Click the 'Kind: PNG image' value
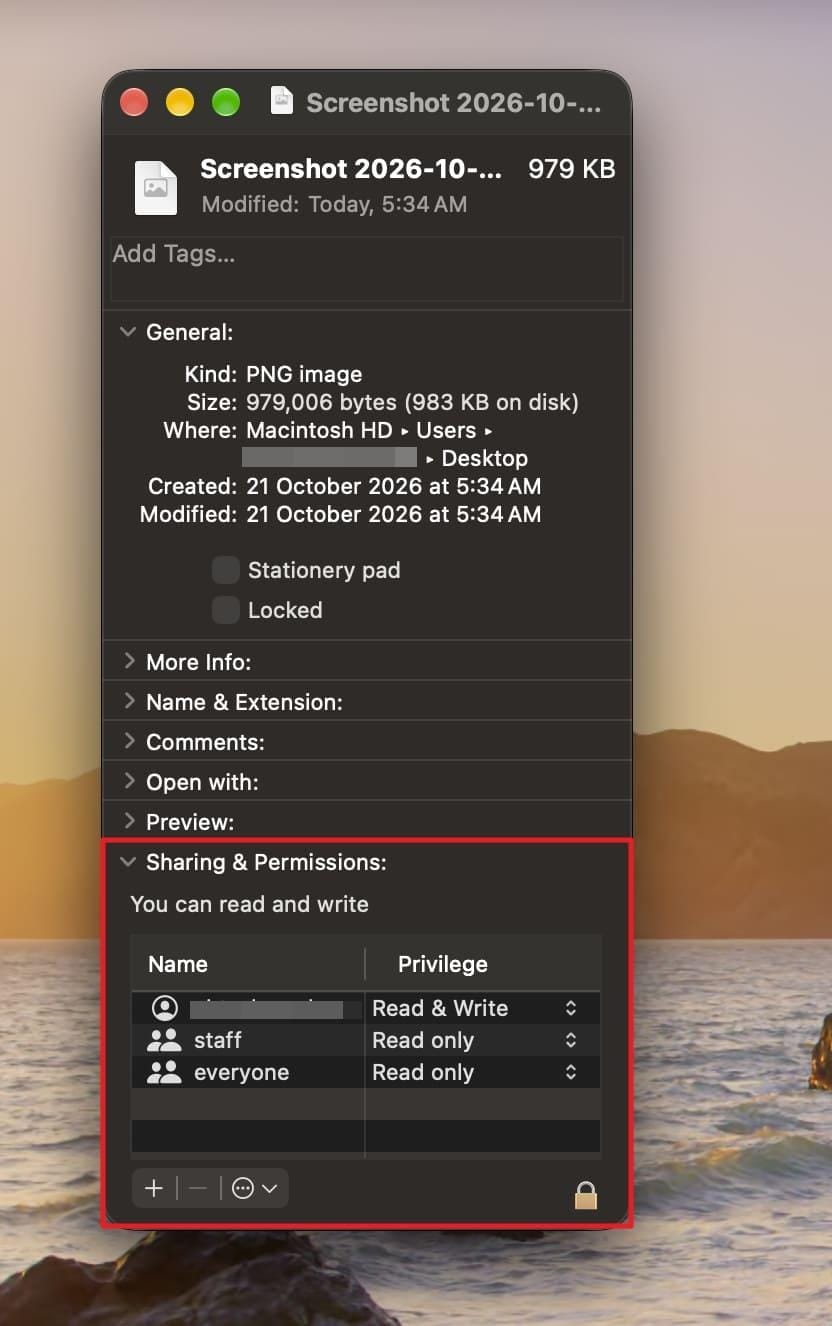Screen dimensions: 832x1326 pyautogui.click(x=304, y=375)
